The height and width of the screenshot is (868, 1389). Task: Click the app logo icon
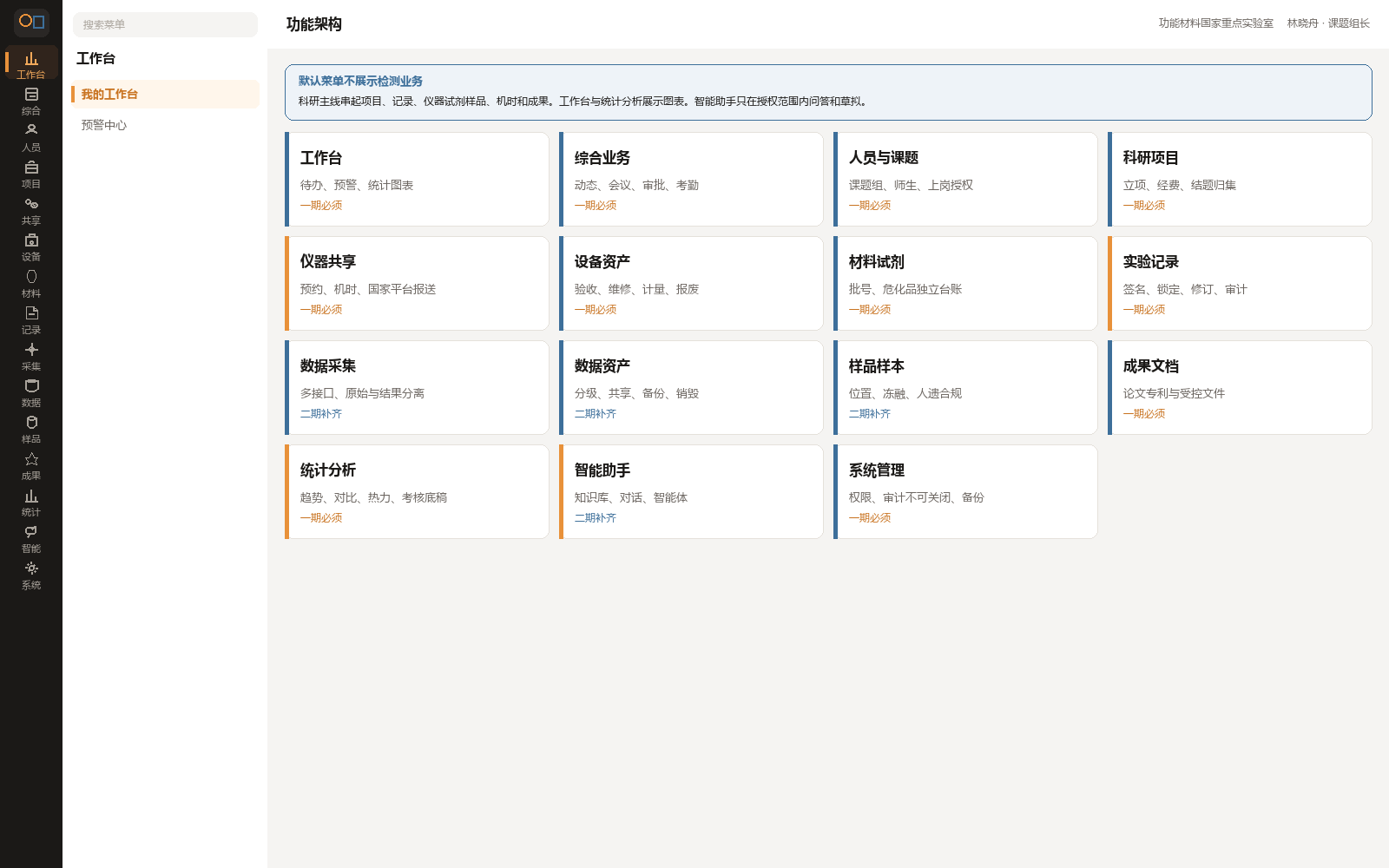[31, 22]
